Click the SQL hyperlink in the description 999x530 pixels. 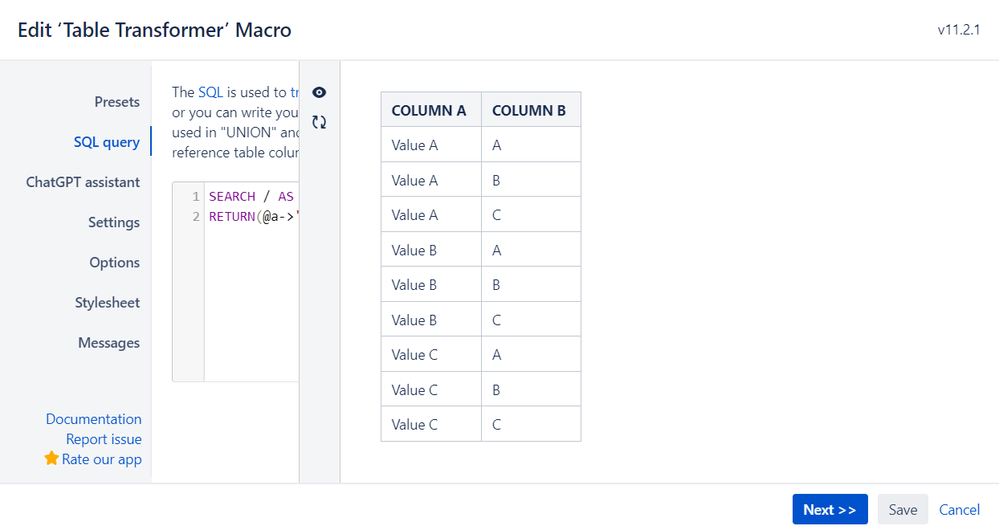(210, 92)
